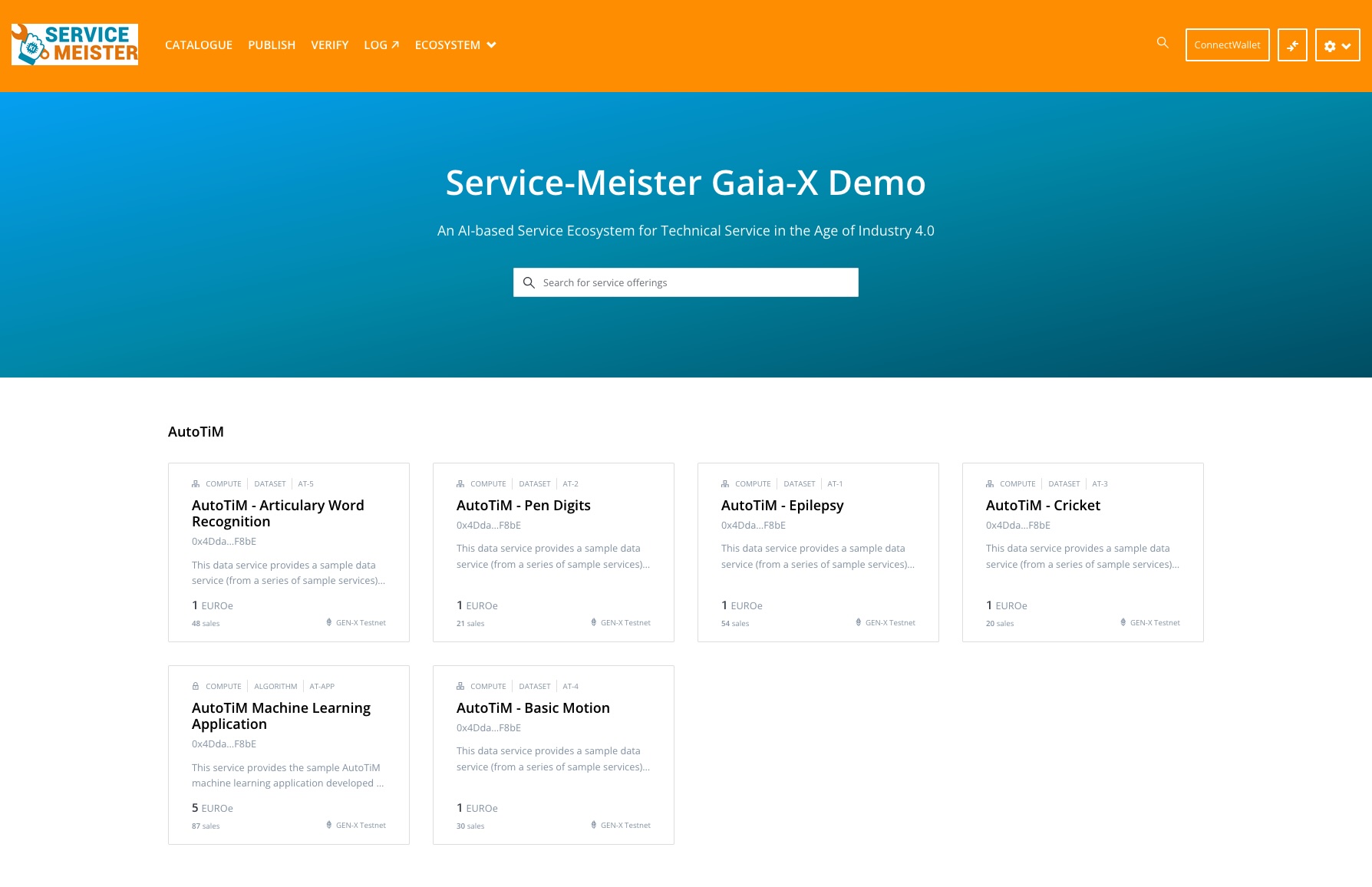1372x887 pixels.
Task: Click lock icon on Machine Learning Application card
Action: pyautogui.click(x=196, y=687)
